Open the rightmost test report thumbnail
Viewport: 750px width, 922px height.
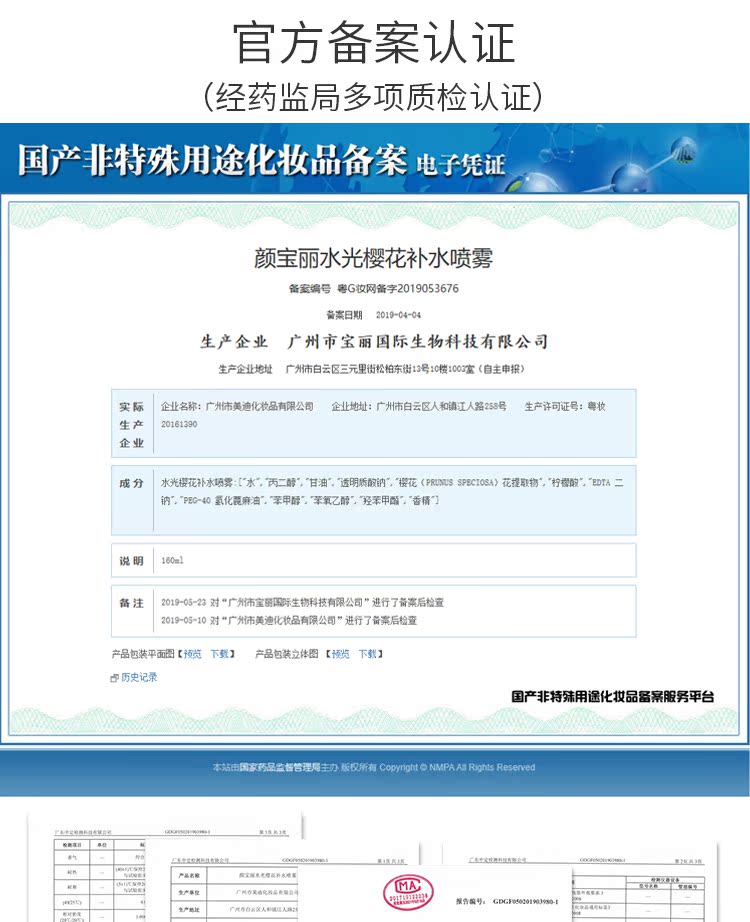tap(644, 882)
